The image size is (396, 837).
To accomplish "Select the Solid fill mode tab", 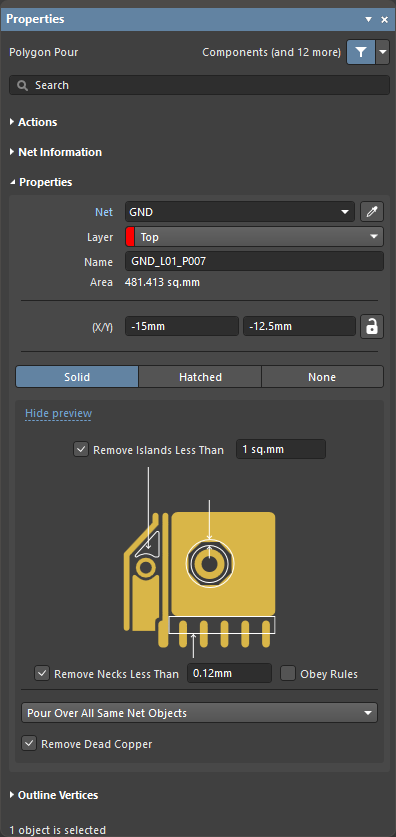I will (77, 376).
